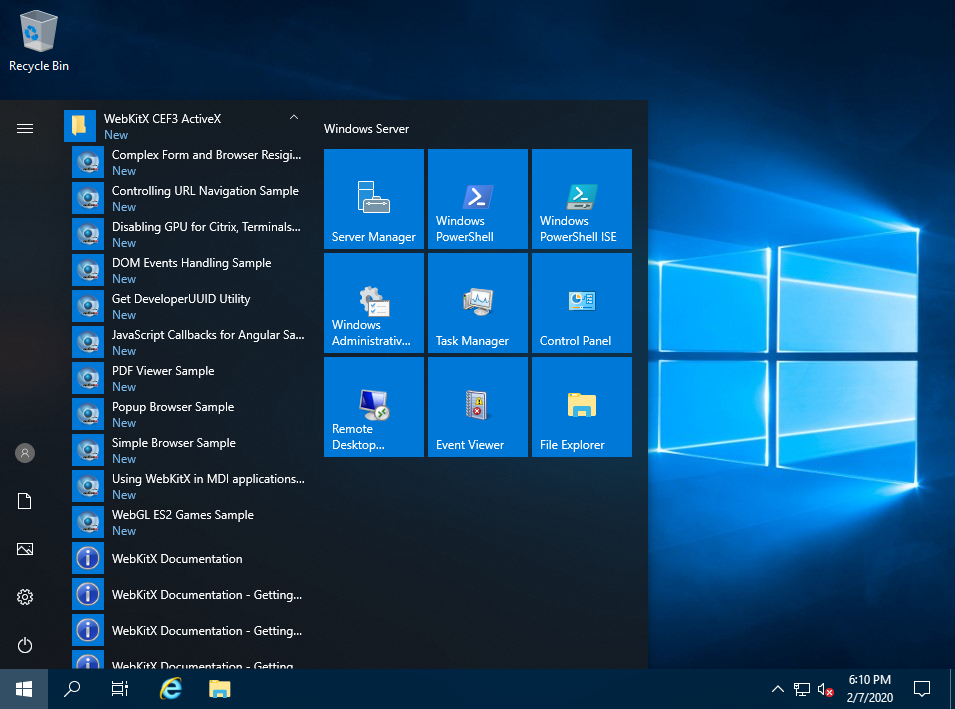Open the plain WebKitX Documentation entry
955x709 pixels.
tap(189, 558)
